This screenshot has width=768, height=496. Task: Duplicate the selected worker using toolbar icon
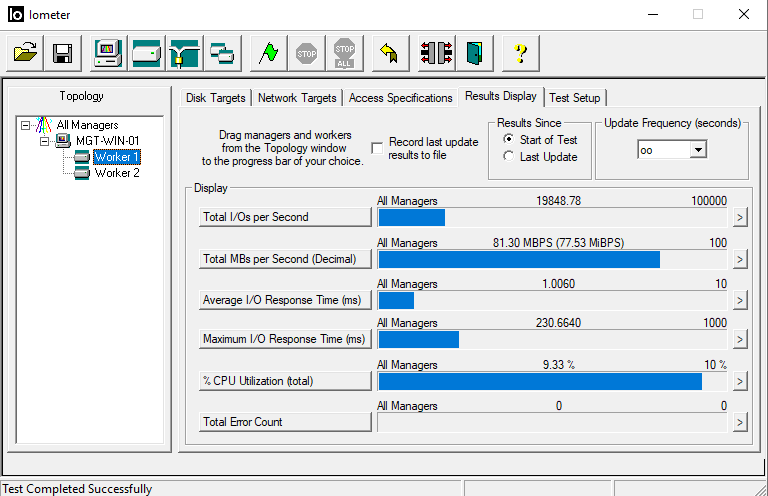(222, 53)
